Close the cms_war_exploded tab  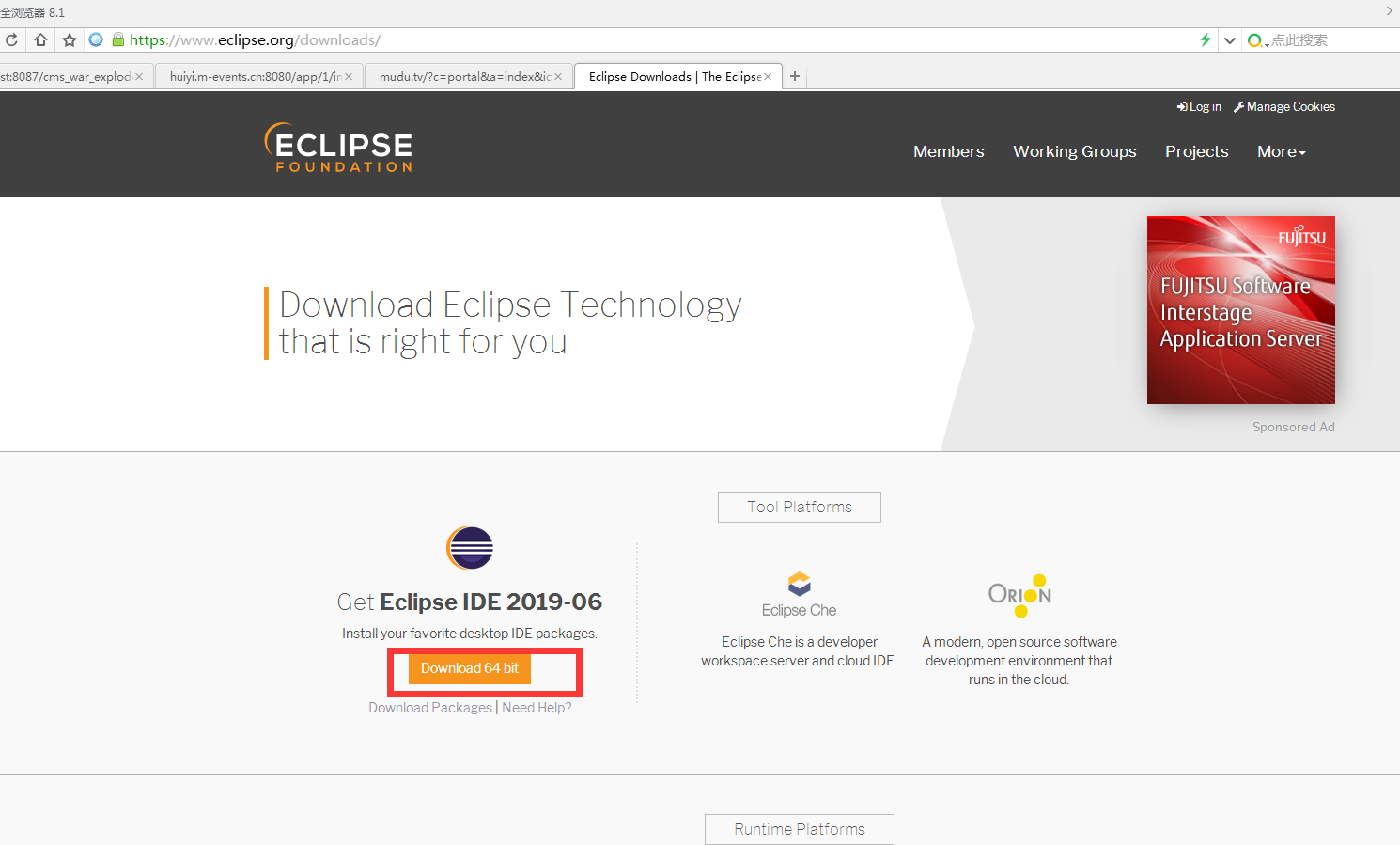pyautogui.click(x=139, y=77)
